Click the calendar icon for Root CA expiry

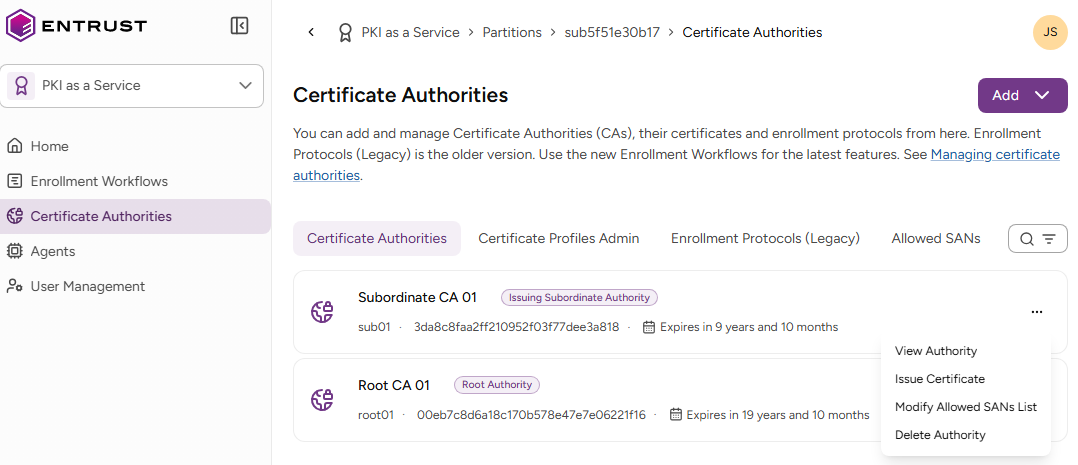pos(676,415)
